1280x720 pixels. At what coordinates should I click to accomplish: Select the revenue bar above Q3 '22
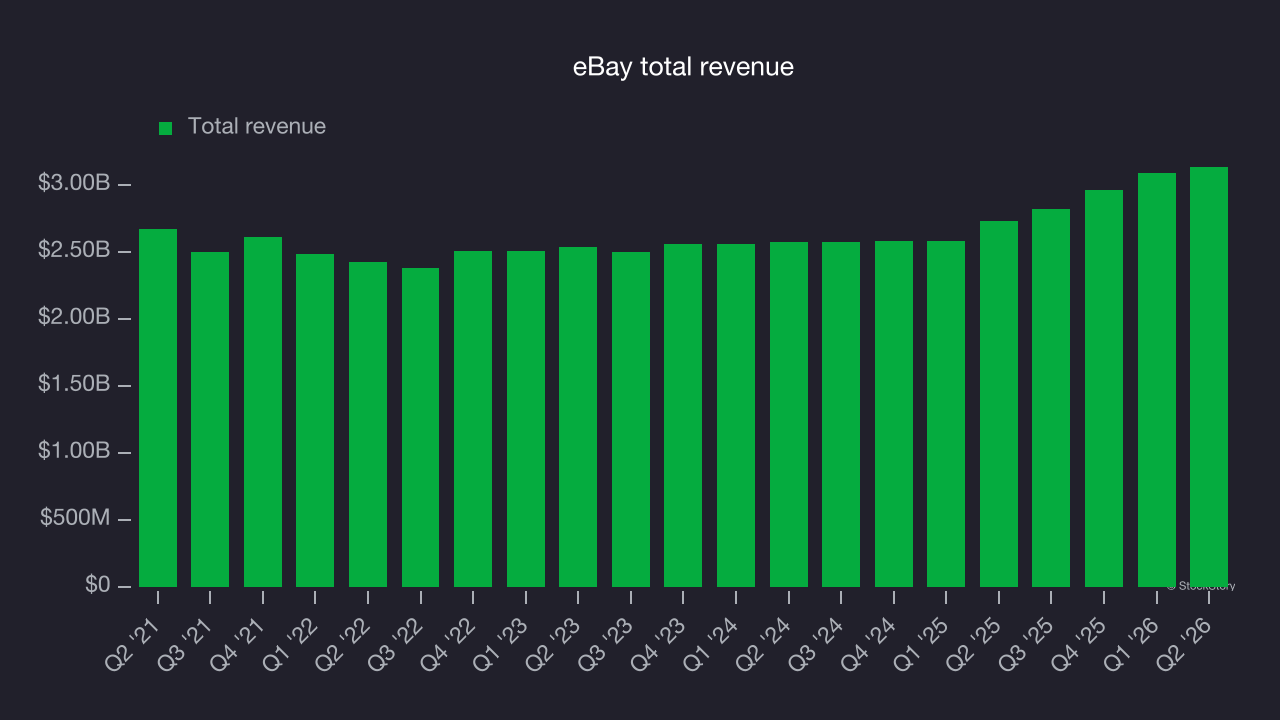tap(420, 427)
